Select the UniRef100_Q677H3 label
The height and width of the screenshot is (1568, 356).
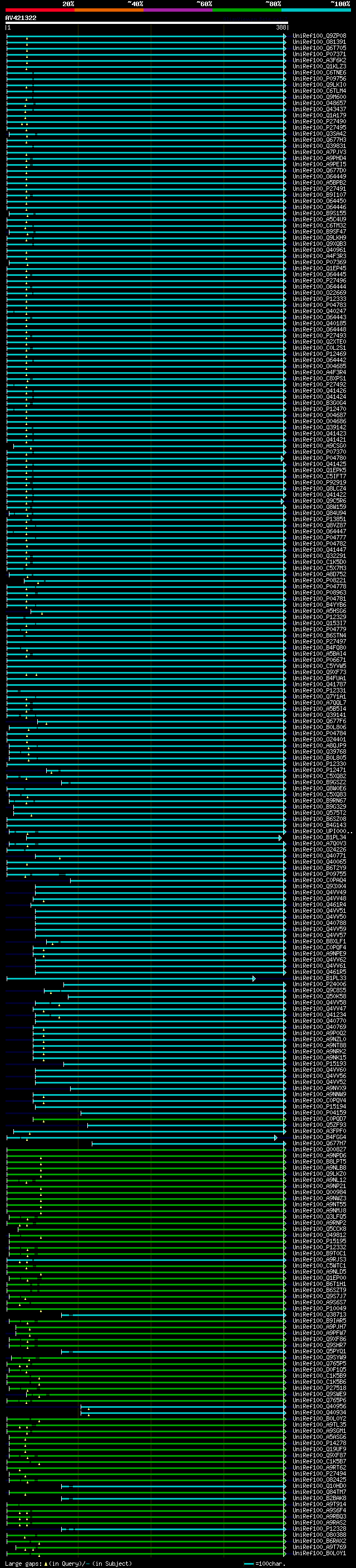coord(319,140)
